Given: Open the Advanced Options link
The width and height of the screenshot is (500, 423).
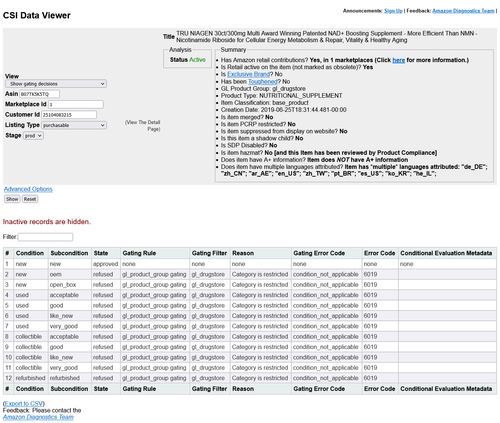Looking at the screenshot, I should (x=28, y=189).
